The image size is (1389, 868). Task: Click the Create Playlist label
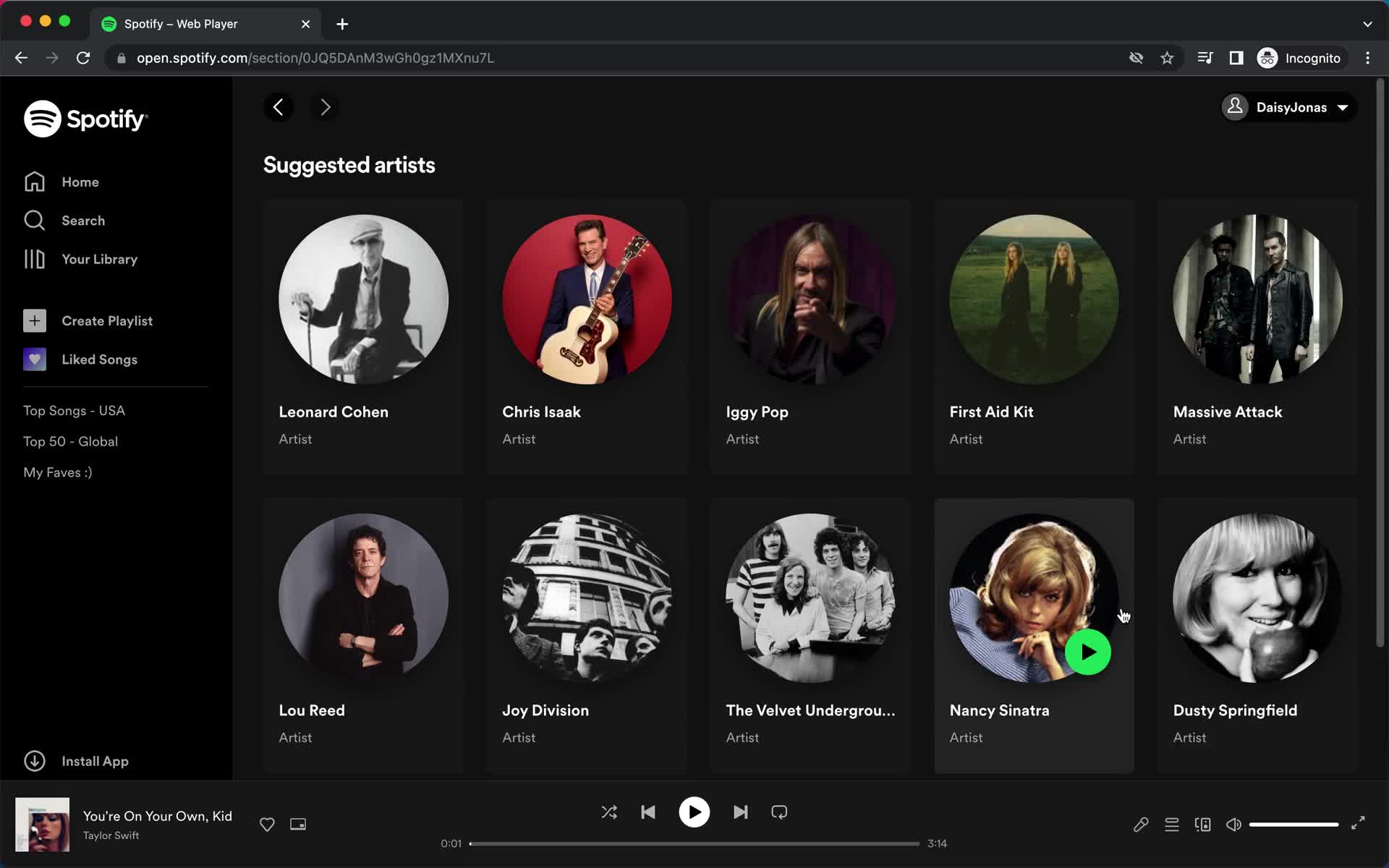(107, 320)
